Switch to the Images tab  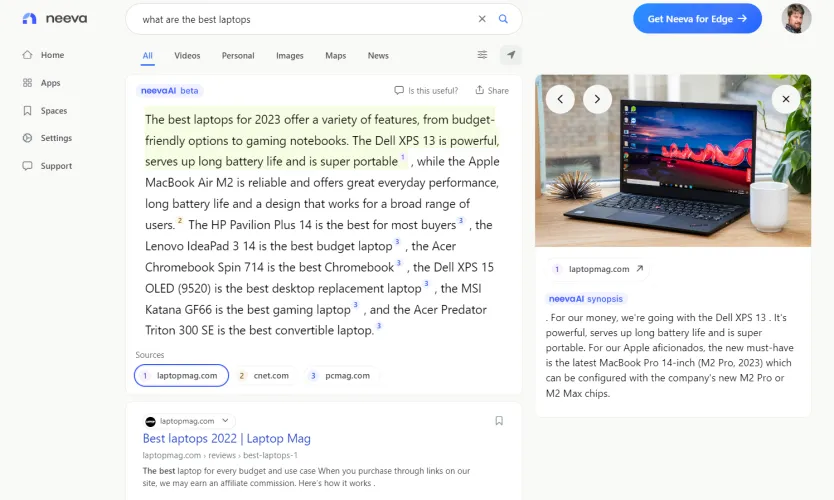[289, 56]
